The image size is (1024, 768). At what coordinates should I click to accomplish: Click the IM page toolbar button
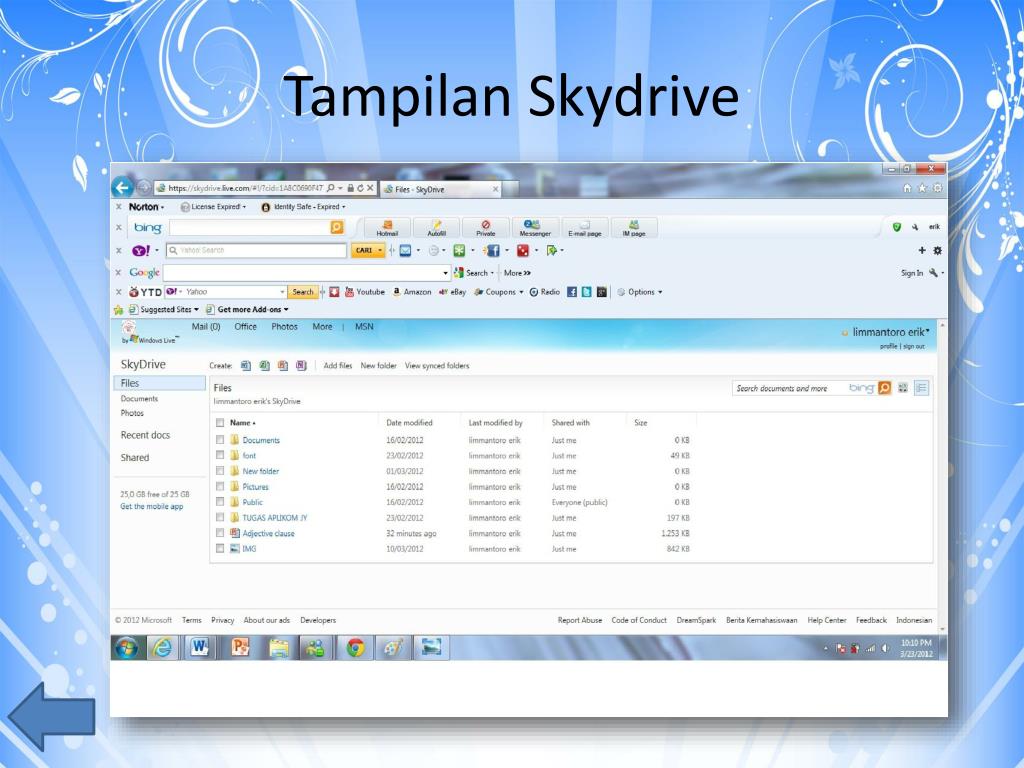(633, 228)
